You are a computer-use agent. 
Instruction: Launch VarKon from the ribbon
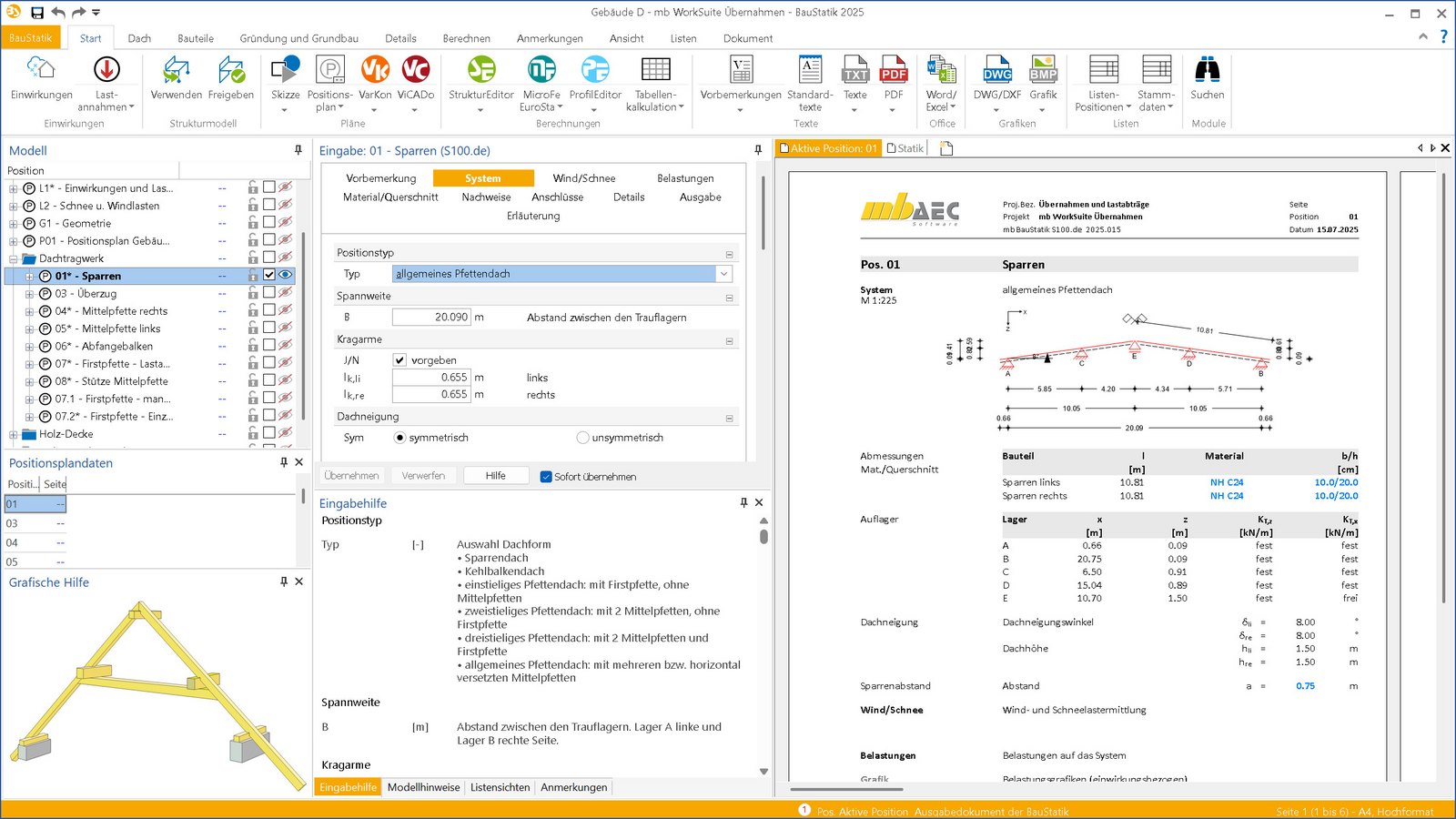375,82
